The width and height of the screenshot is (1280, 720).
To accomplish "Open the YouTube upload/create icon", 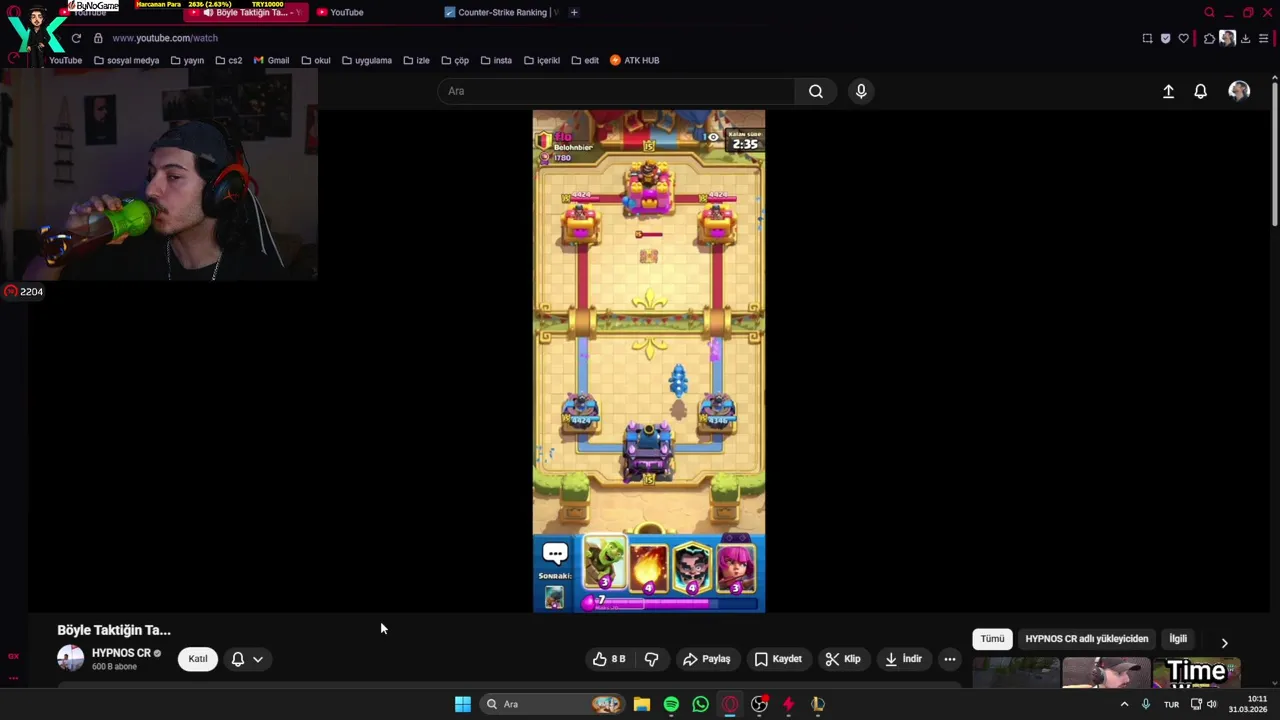I will point(1168,91).
